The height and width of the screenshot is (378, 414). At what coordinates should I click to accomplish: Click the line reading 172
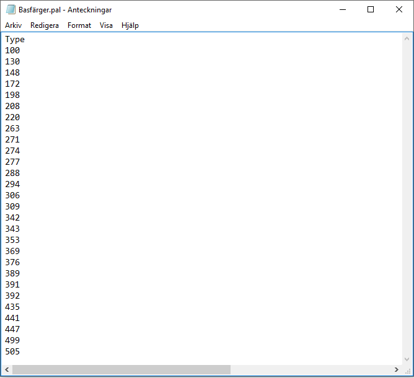point(12,84)
